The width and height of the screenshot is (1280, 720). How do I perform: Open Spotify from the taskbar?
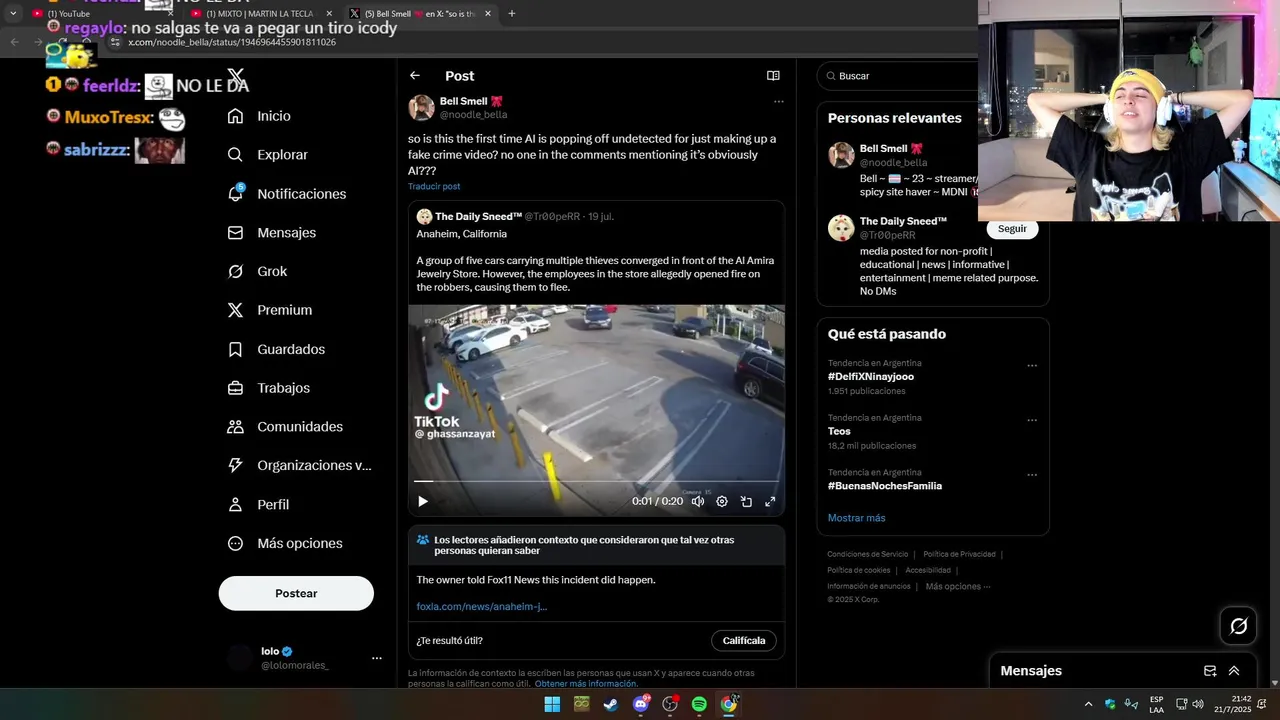[699, 704]
